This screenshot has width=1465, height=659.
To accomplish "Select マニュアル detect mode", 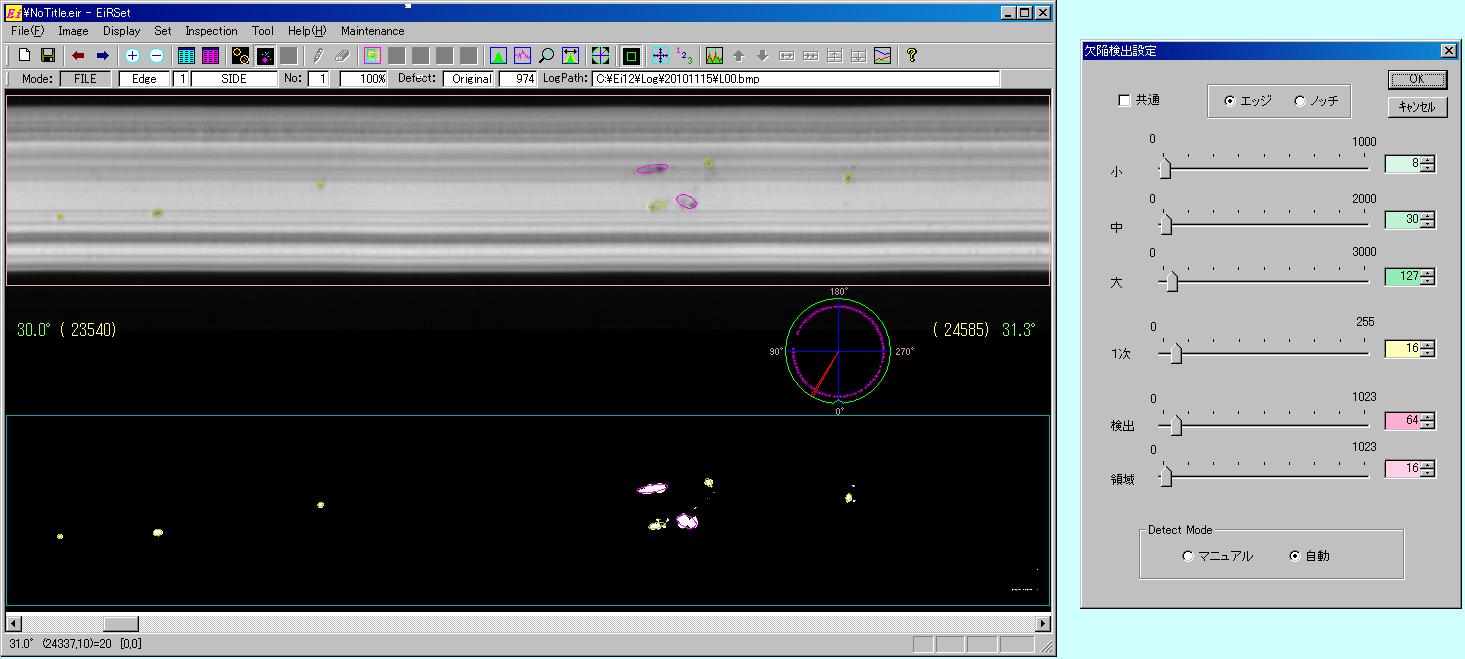I will [x=1188, y=556].
